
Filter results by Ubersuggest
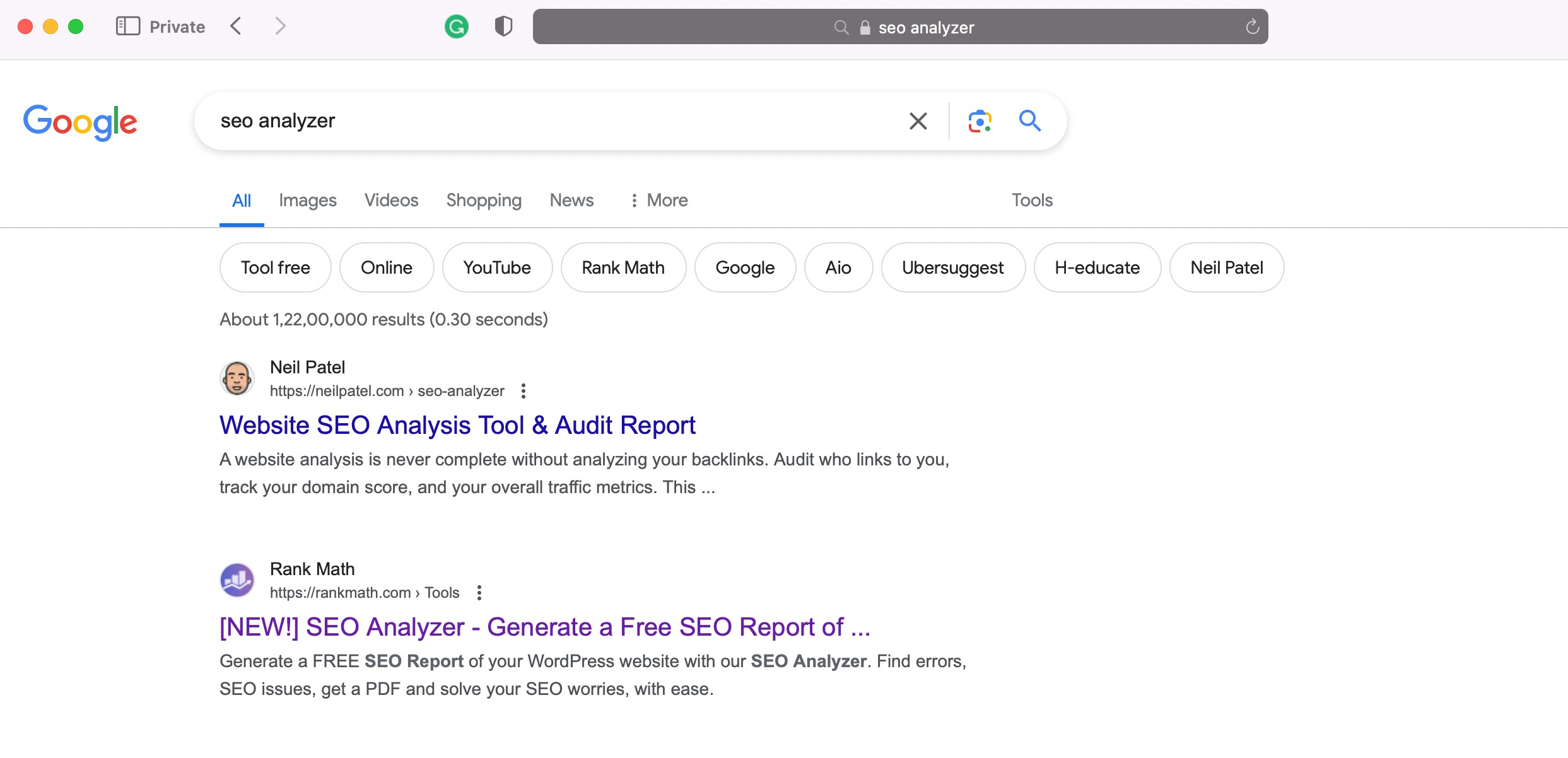[x=953, y=267]
